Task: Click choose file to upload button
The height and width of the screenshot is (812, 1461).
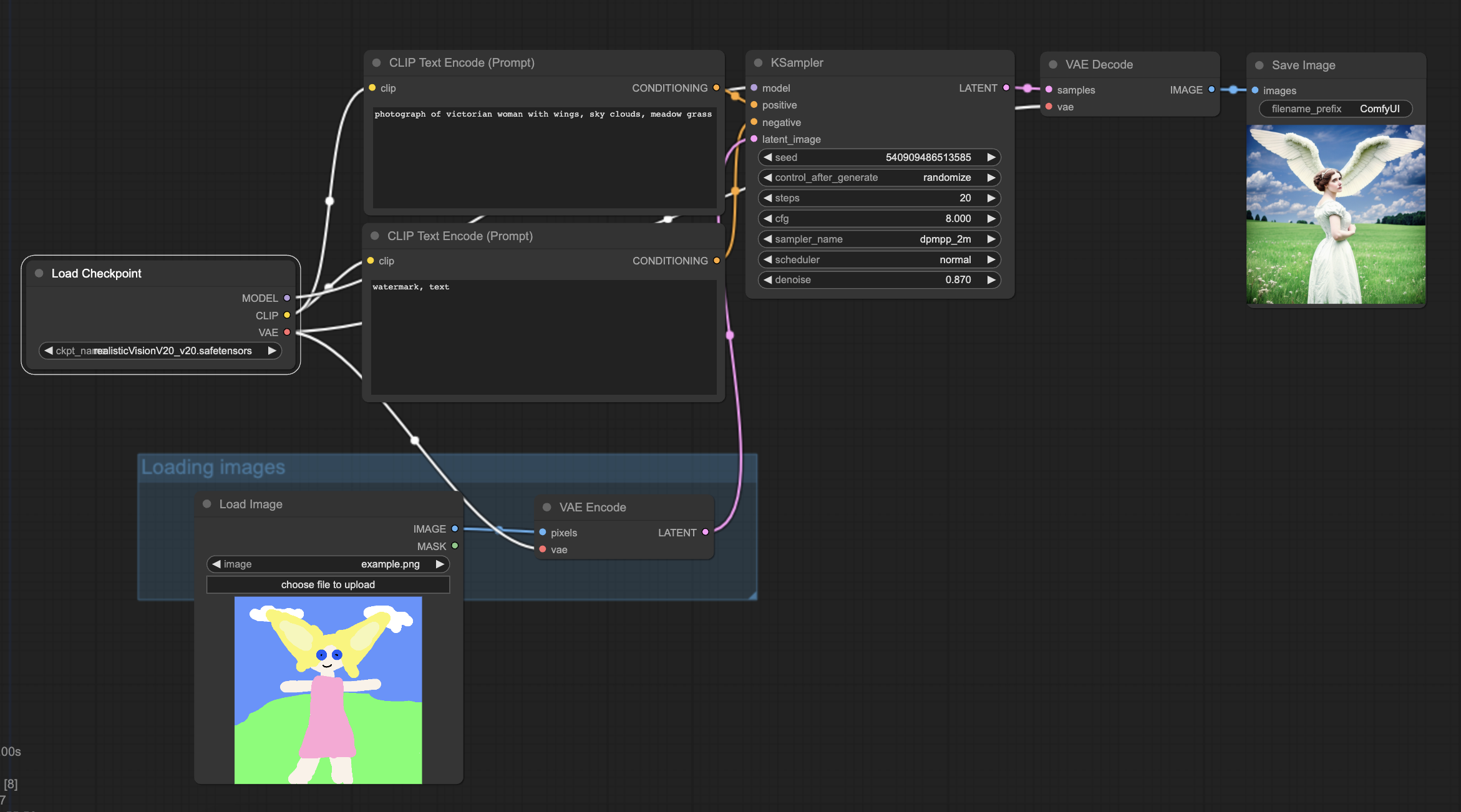Action: 327,584
